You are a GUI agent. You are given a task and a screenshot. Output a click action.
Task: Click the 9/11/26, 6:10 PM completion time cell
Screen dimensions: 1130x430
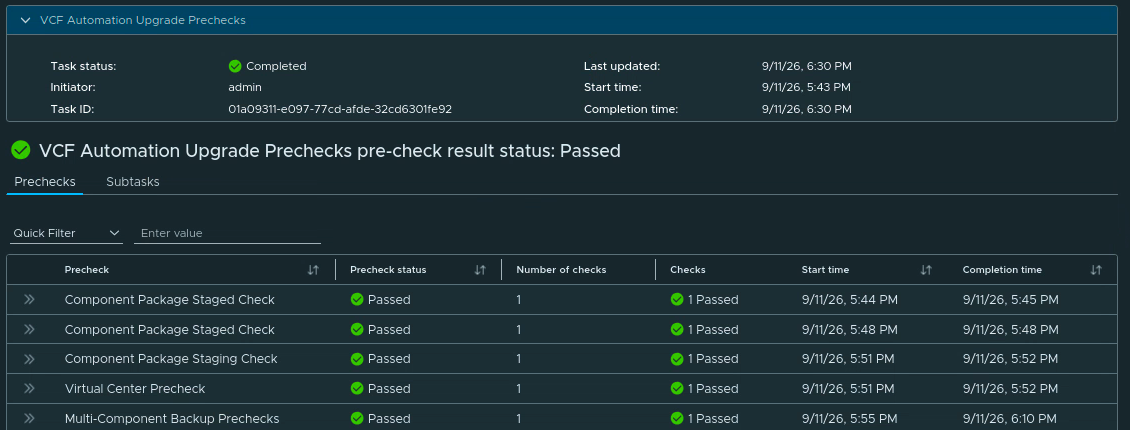coord(1010,418)
